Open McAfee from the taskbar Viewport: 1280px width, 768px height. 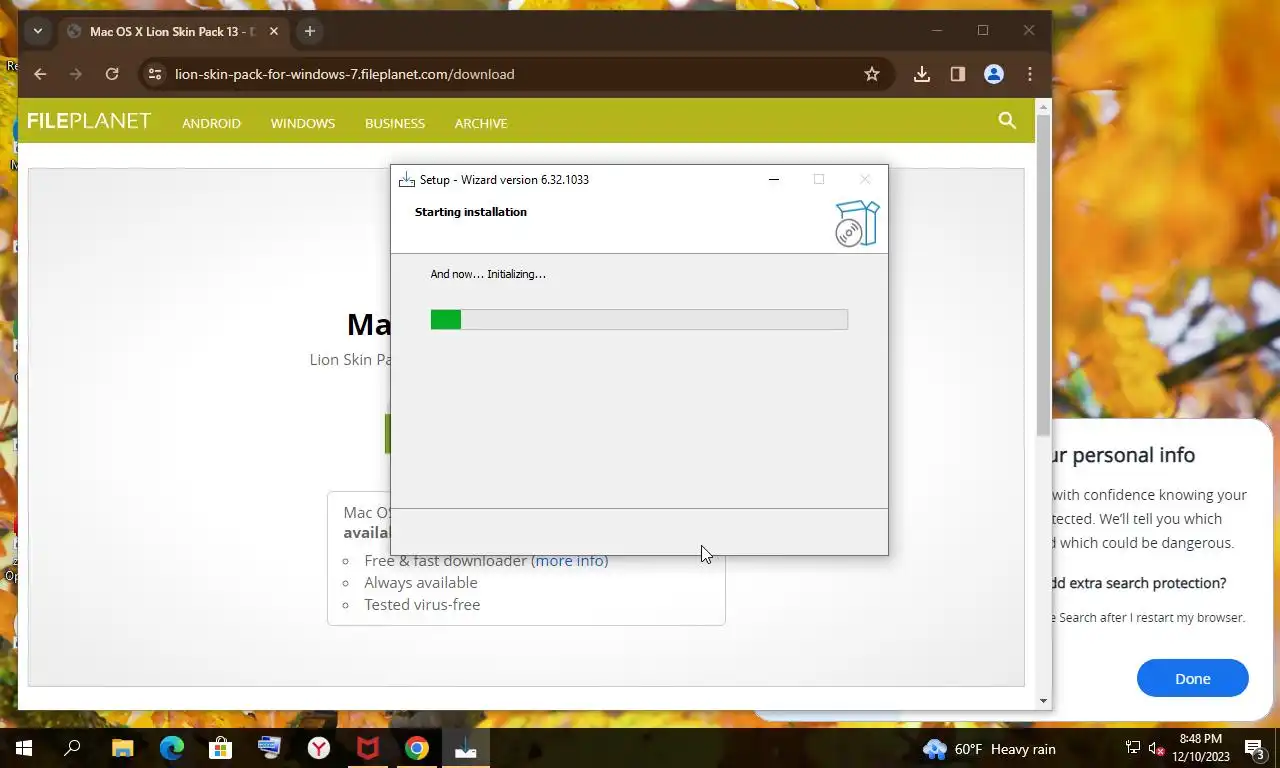[367, 748]
